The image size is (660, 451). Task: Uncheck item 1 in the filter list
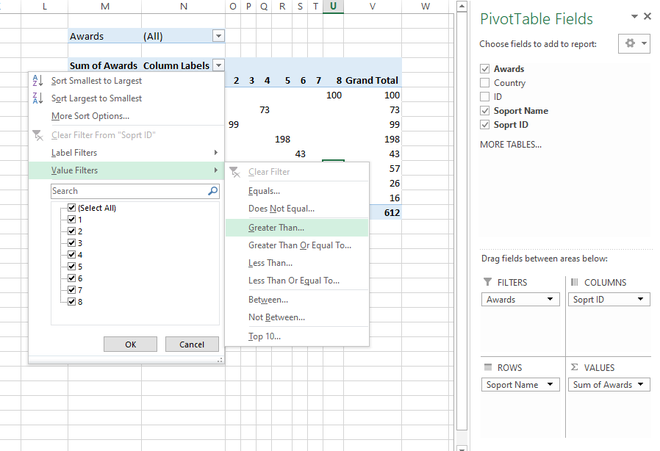[72, 219]
